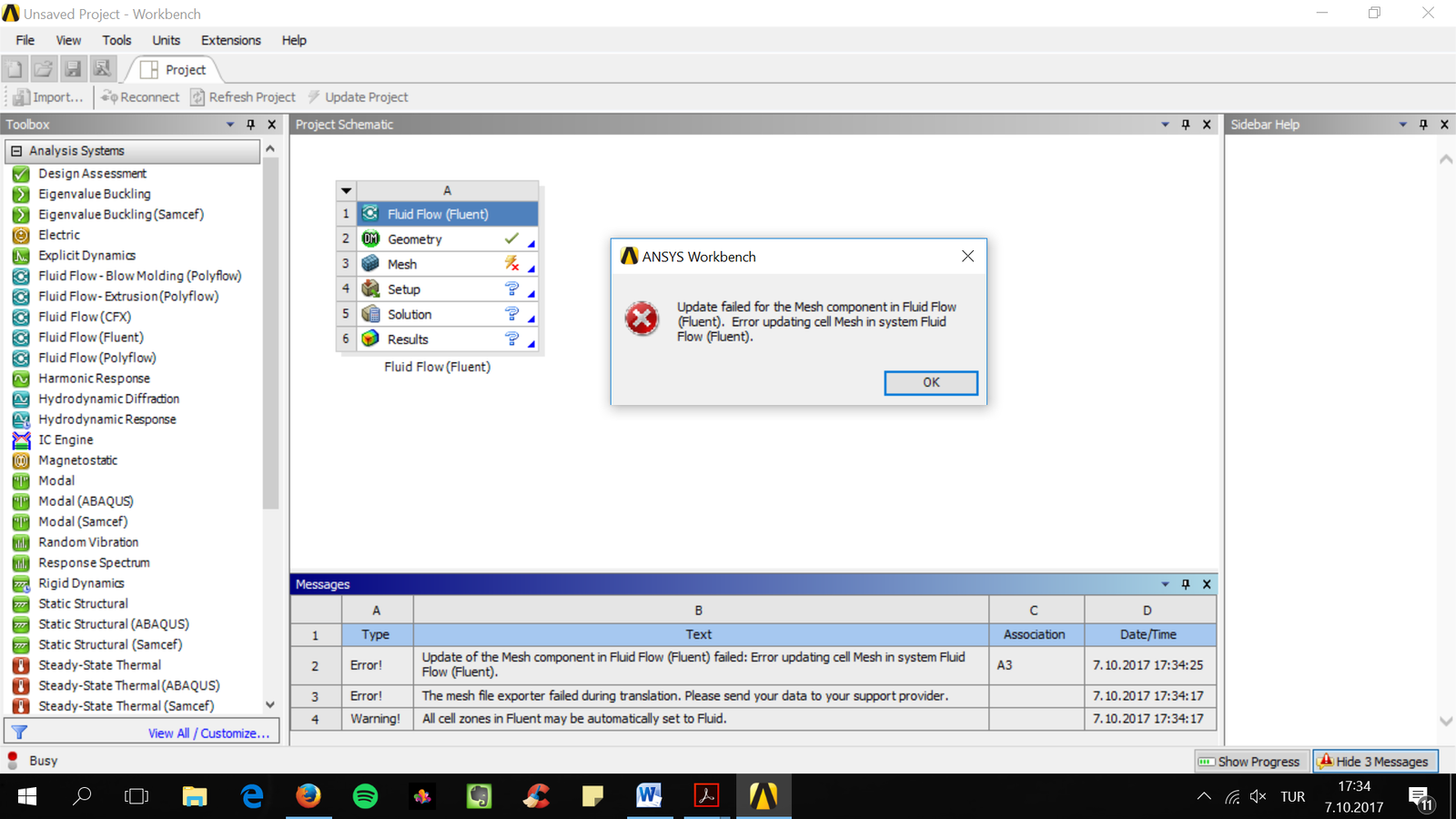
Task: Click the Save project disk icon
Action: (73, 69)
